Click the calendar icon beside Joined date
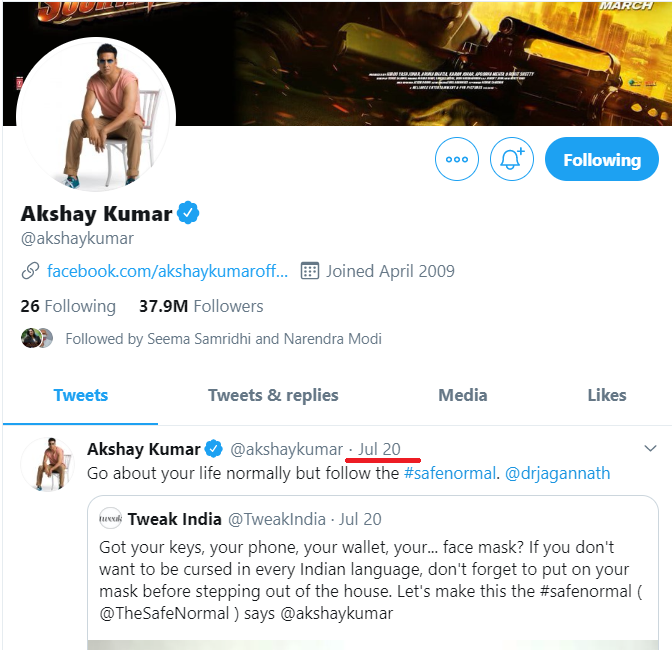This screenshot has height=650, width=672. (x=309, y=271)
